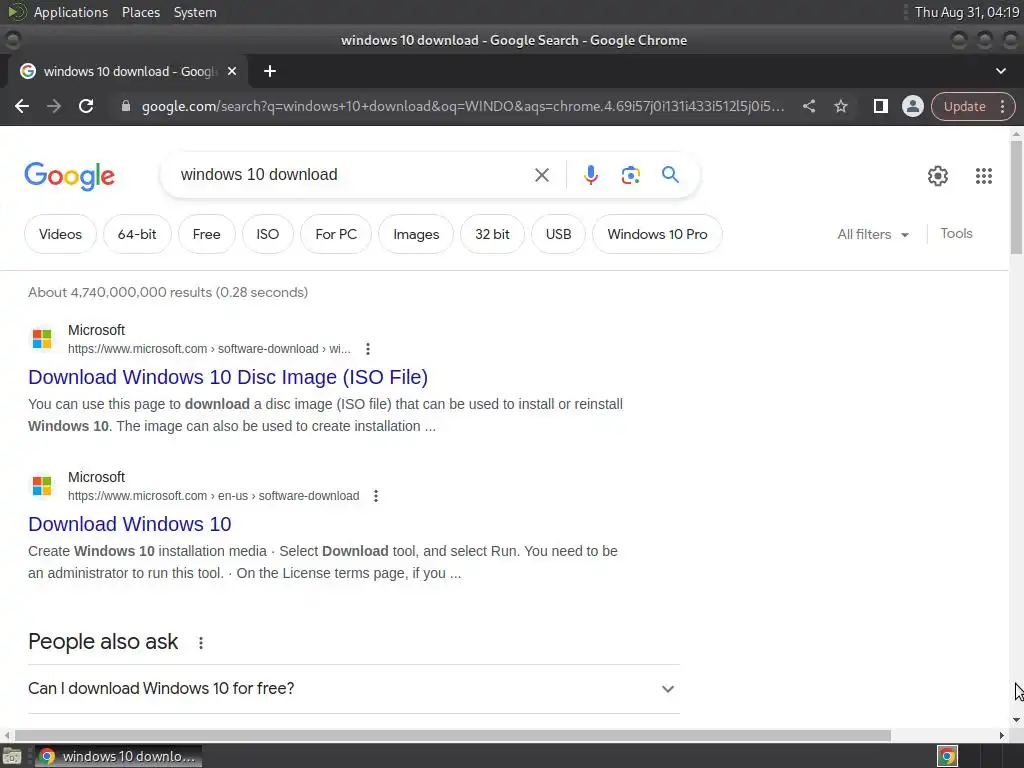Click the 'People also ask' heading
Image resolution: width=1024 pixels, height=768 pixels.
[x=103, y=642]
